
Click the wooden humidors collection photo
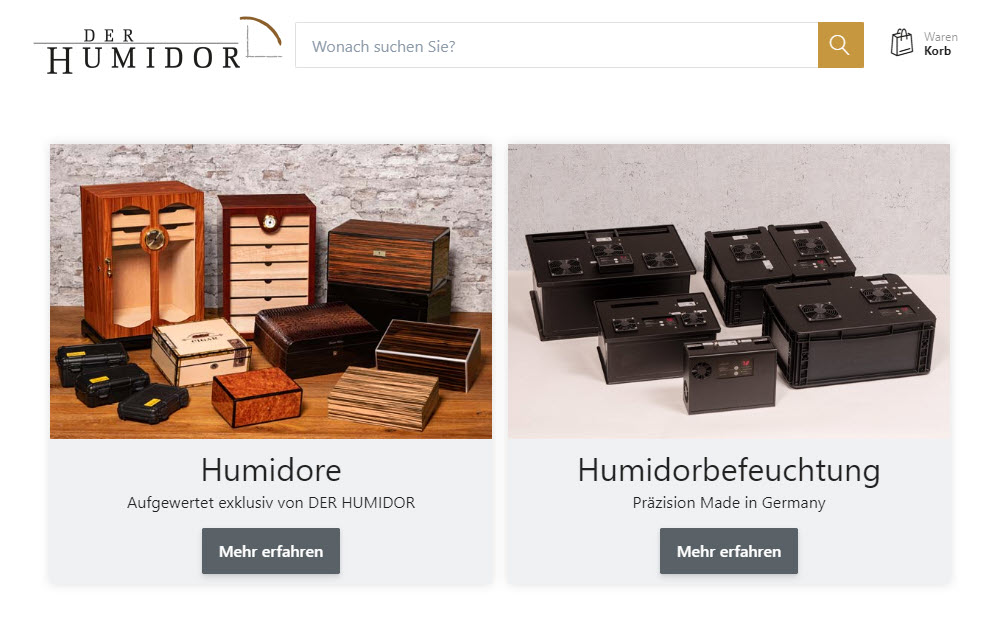271,291
